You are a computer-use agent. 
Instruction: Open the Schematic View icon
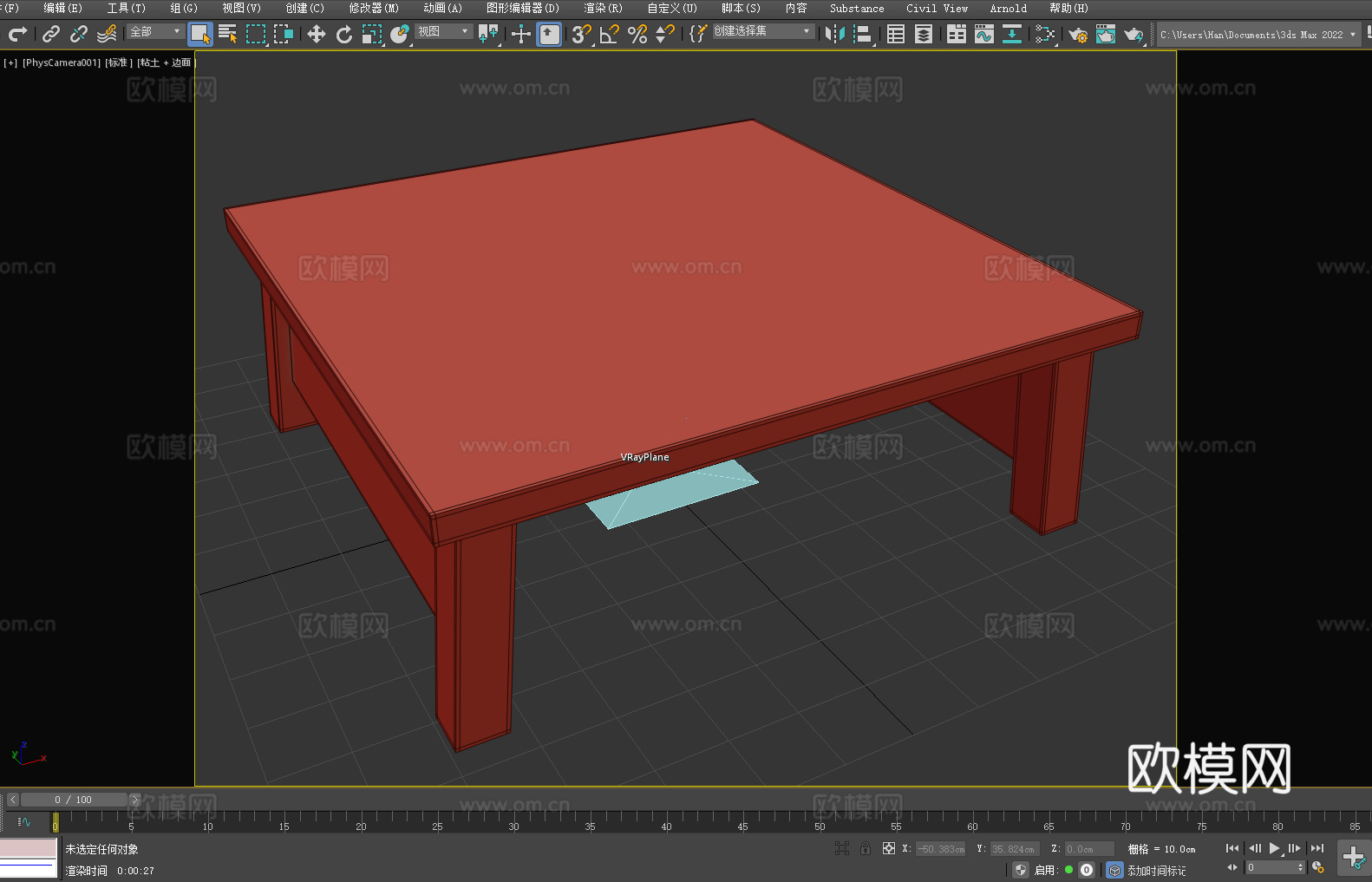(1045, 34)
